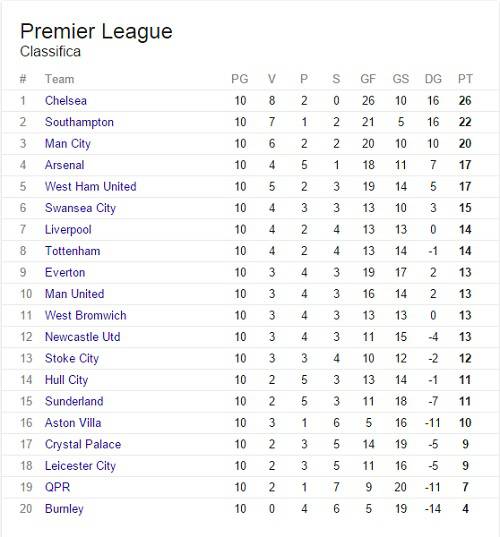Open the Southampton team link
The image size is (500, 537).
pyautogui.click(x=79, y=122)
